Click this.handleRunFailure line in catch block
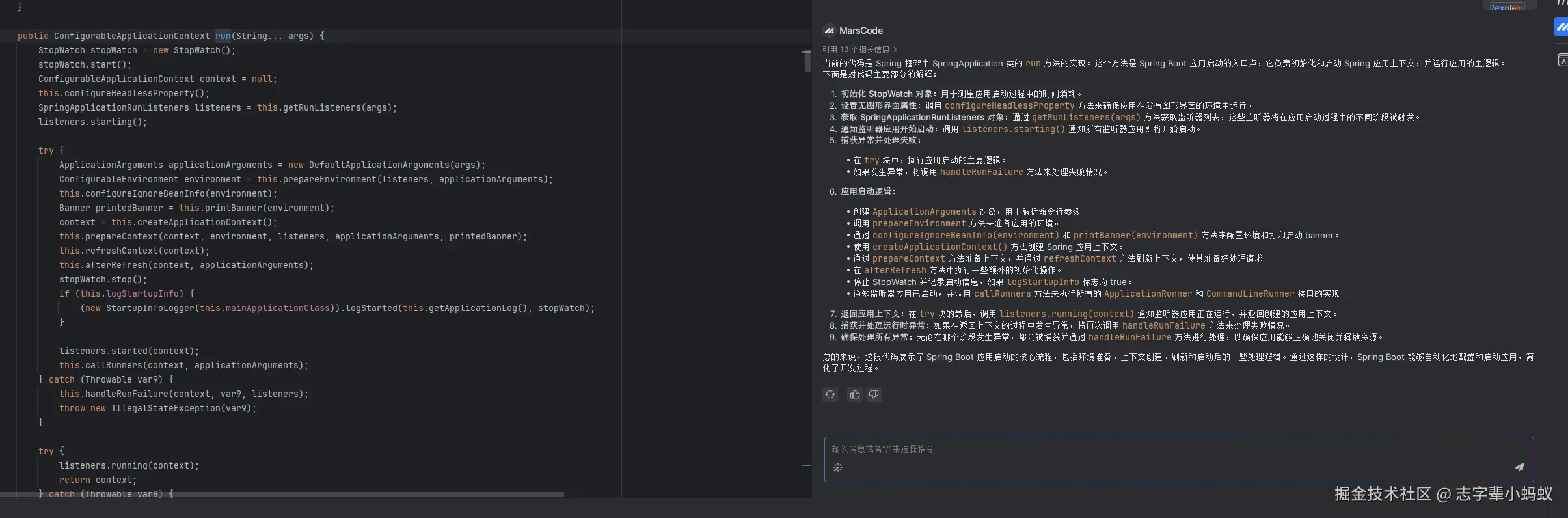This screenshot has width=1568, height=518. point(184,394)
